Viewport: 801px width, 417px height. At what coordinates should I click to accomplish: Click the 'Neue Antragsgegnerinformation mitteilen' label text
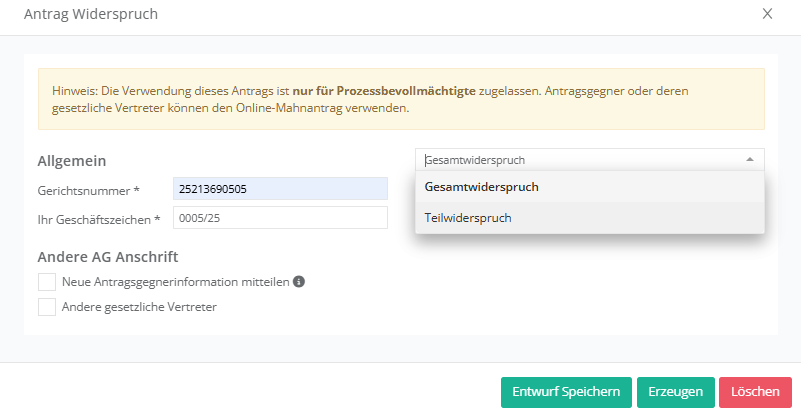pyautogui.click(x=175, y=282)
